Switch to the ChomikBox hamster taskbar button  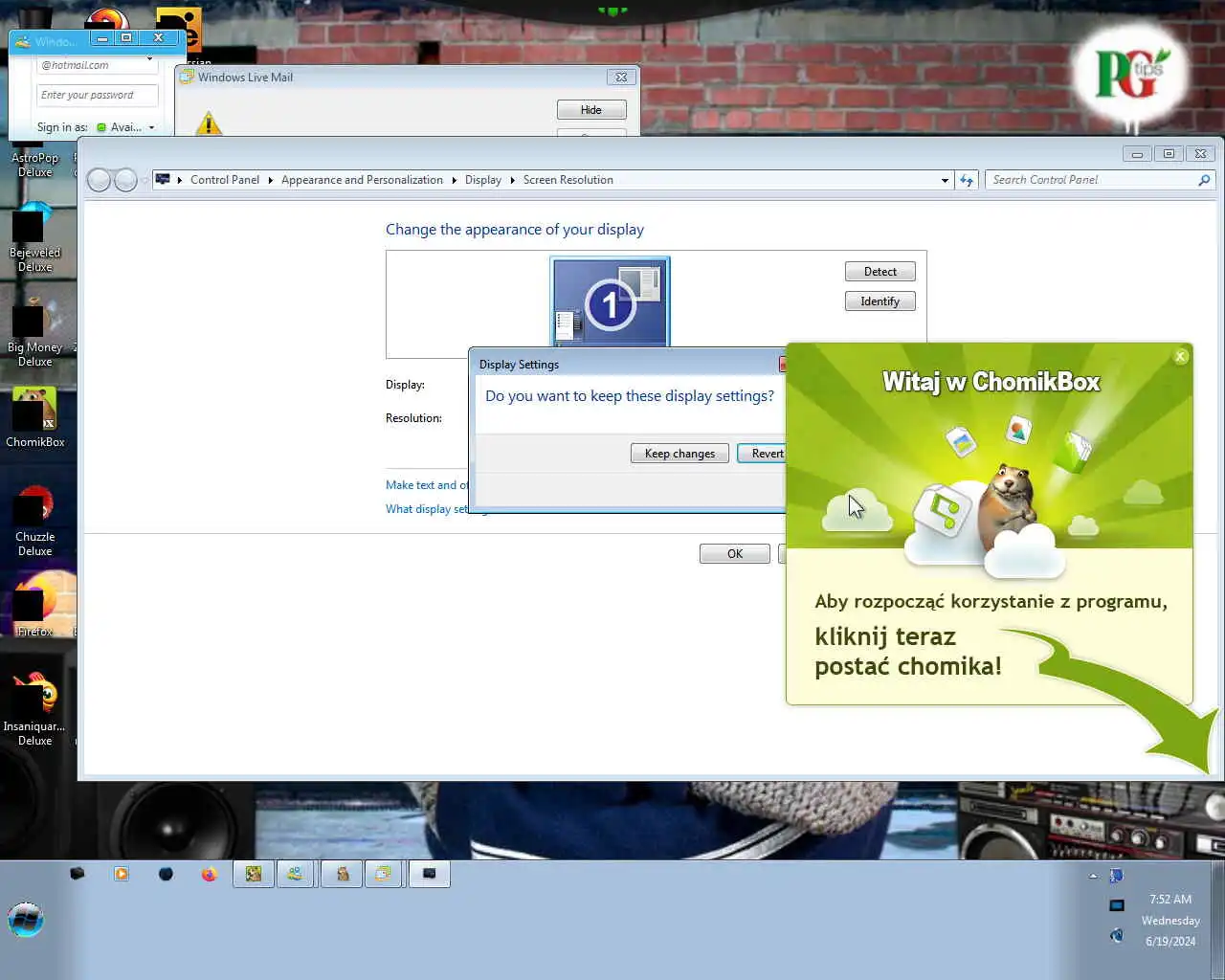[342, 874]
